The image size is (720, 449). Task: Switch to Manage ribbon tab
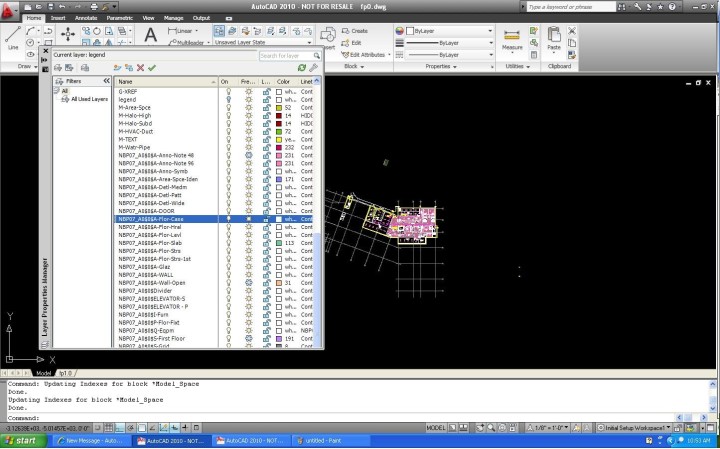[174, 18]
